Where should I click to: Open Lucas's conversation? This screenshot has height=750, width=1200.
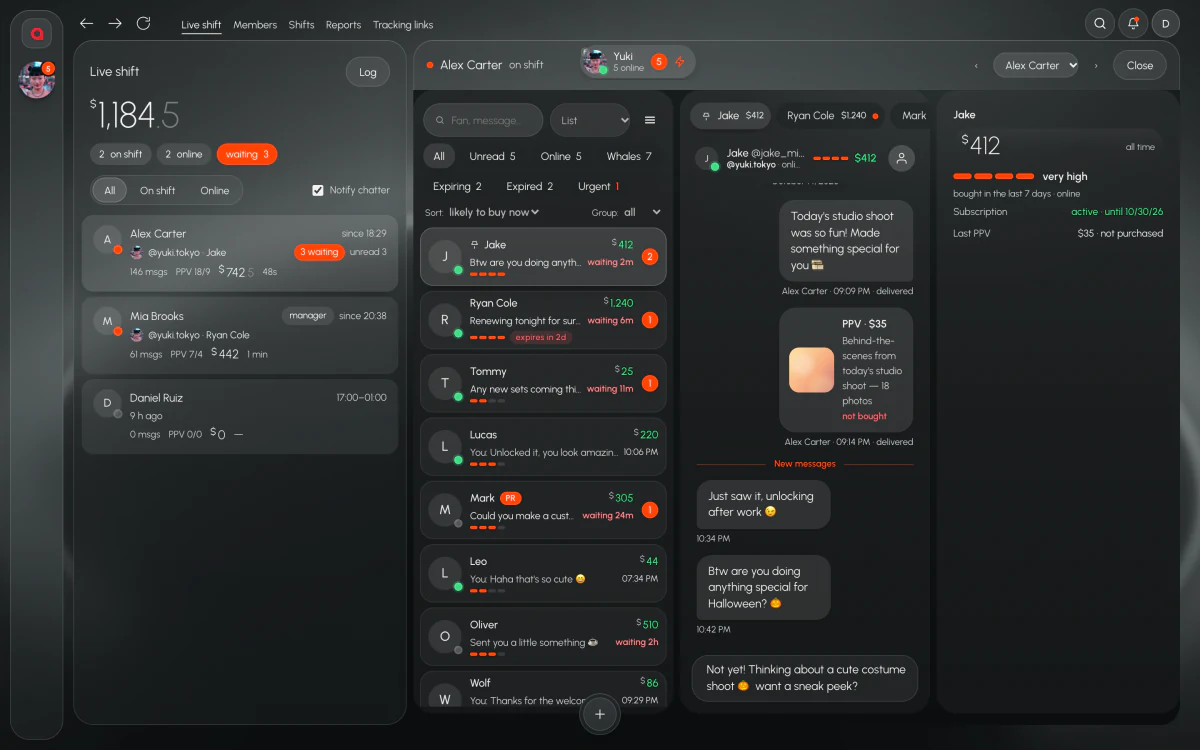coord(543,447)
